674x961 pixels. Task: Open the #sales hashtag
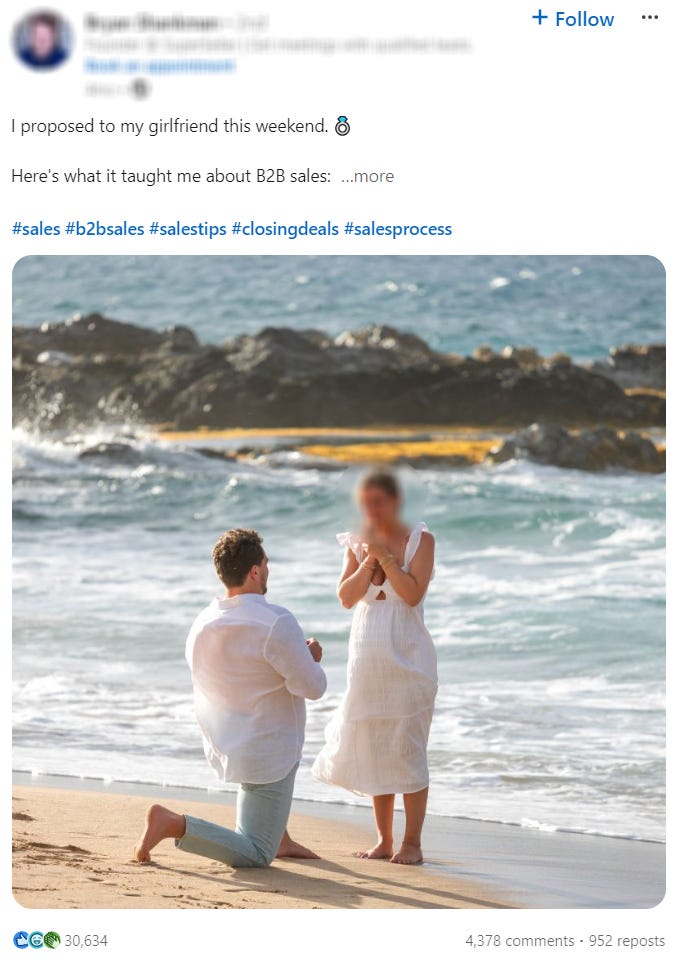36,229
